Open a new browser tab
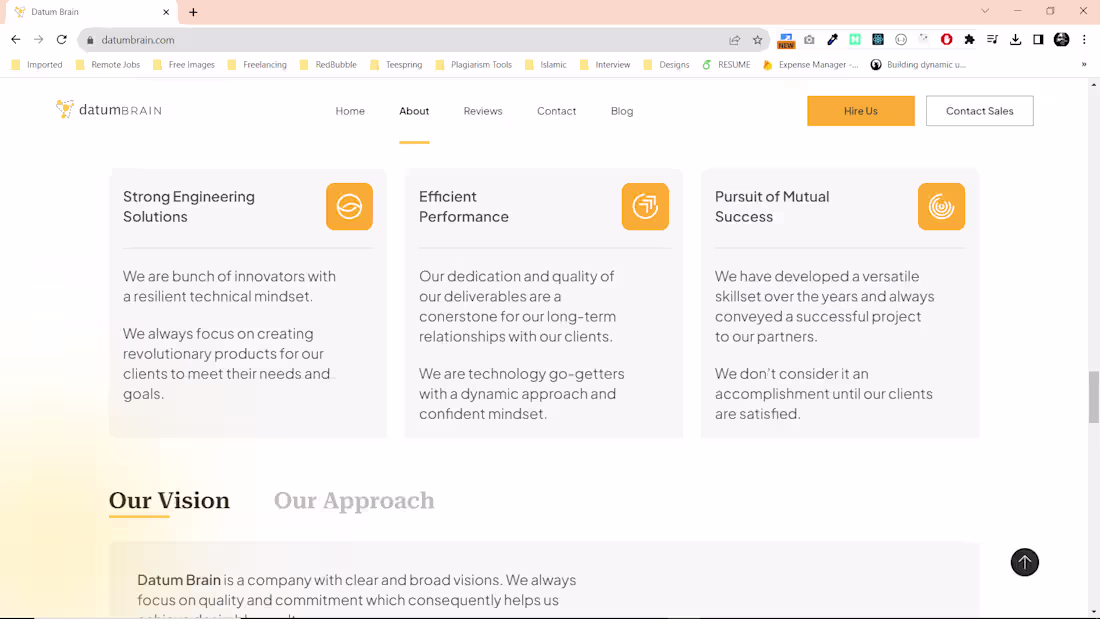Image resolution: width=1100 pixels, height=619 pixels. coord(194,12)
